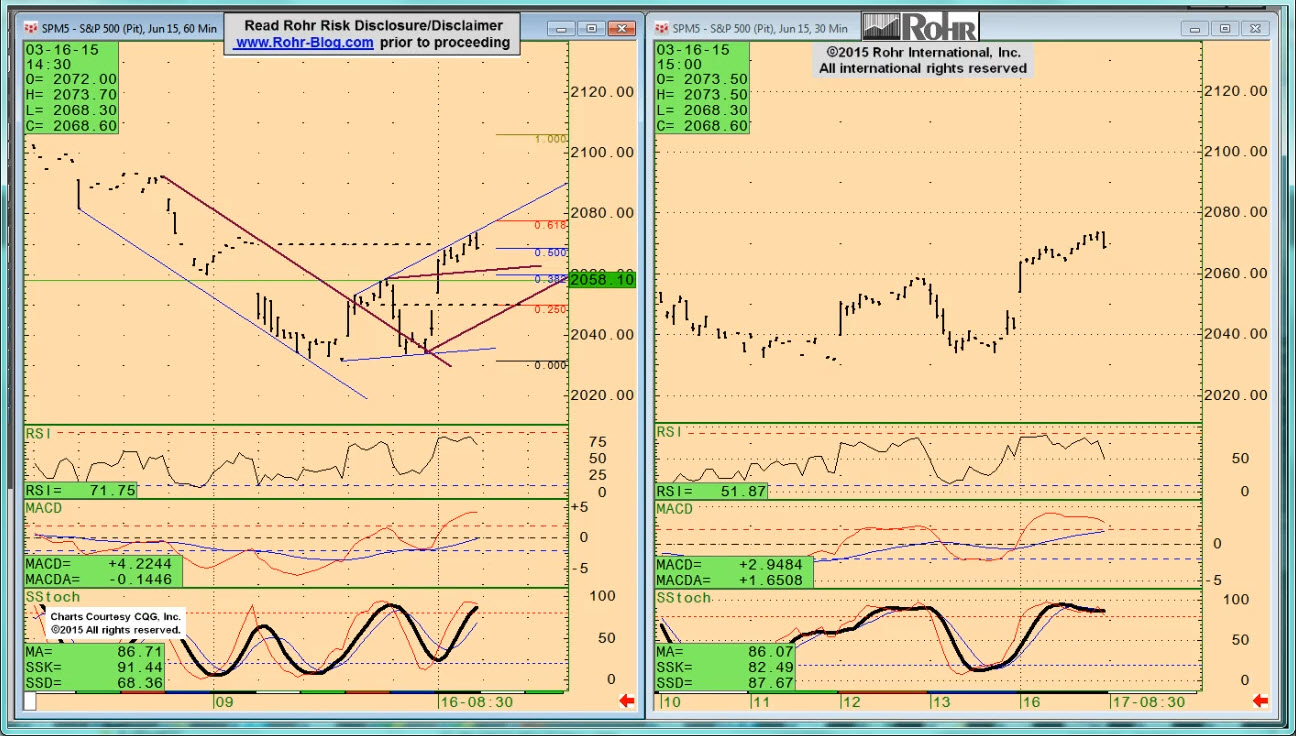The width and height of the screenshot is (1296, 736).
Task: Maximize the 30 Min chart window
Action: click(x=1227, y=29)
